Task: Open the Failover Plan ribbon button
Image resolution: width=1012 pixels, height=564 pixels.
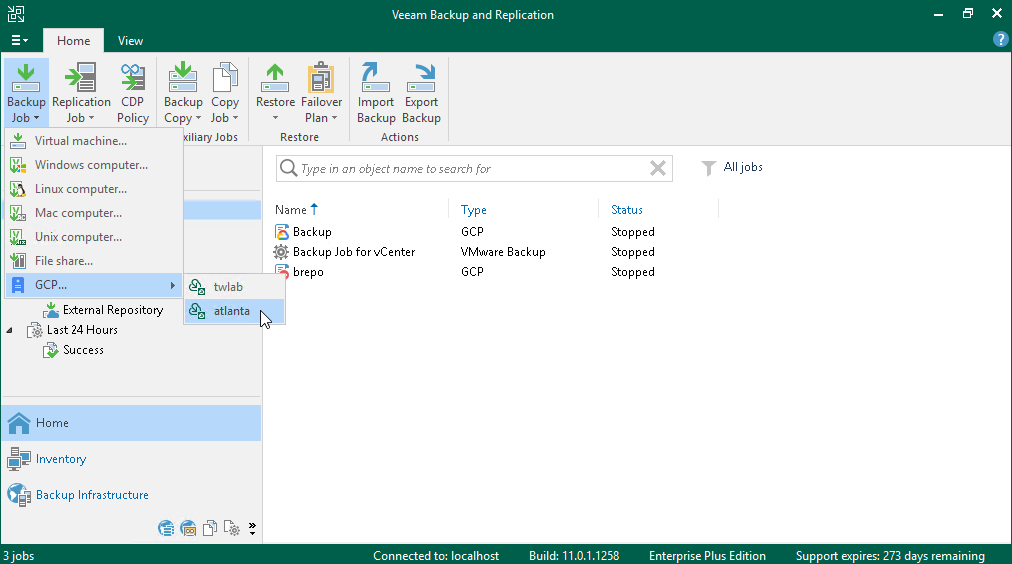Action: [321, 92]
